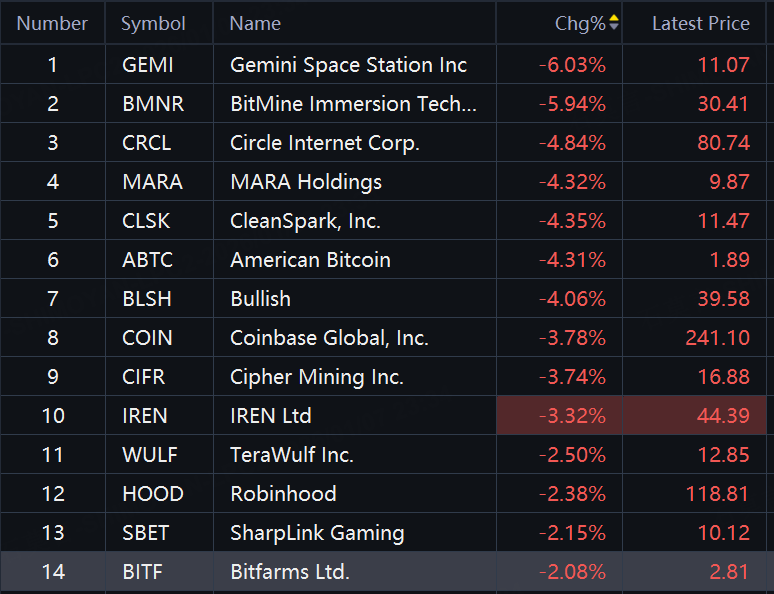Select the Bitfarms Ltd. row
This screenshot has height=594, width=774.
pos(289,572)
